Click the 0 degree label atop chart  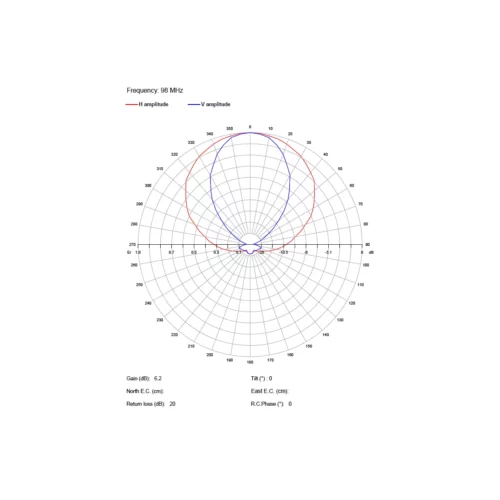coord(250,127)
